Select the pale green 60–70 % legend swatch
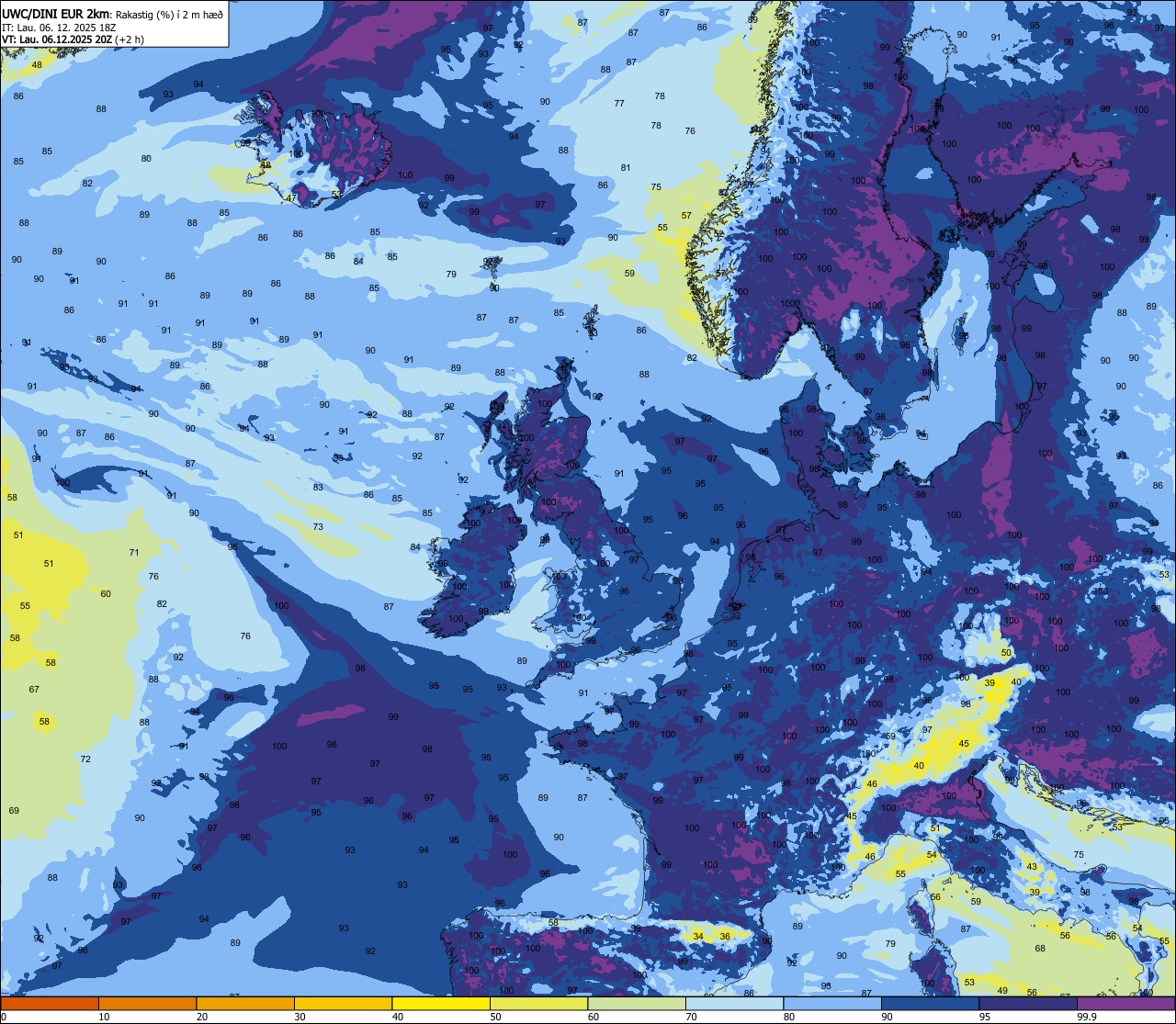The image size is (1176, 1024). (637, 1004)
